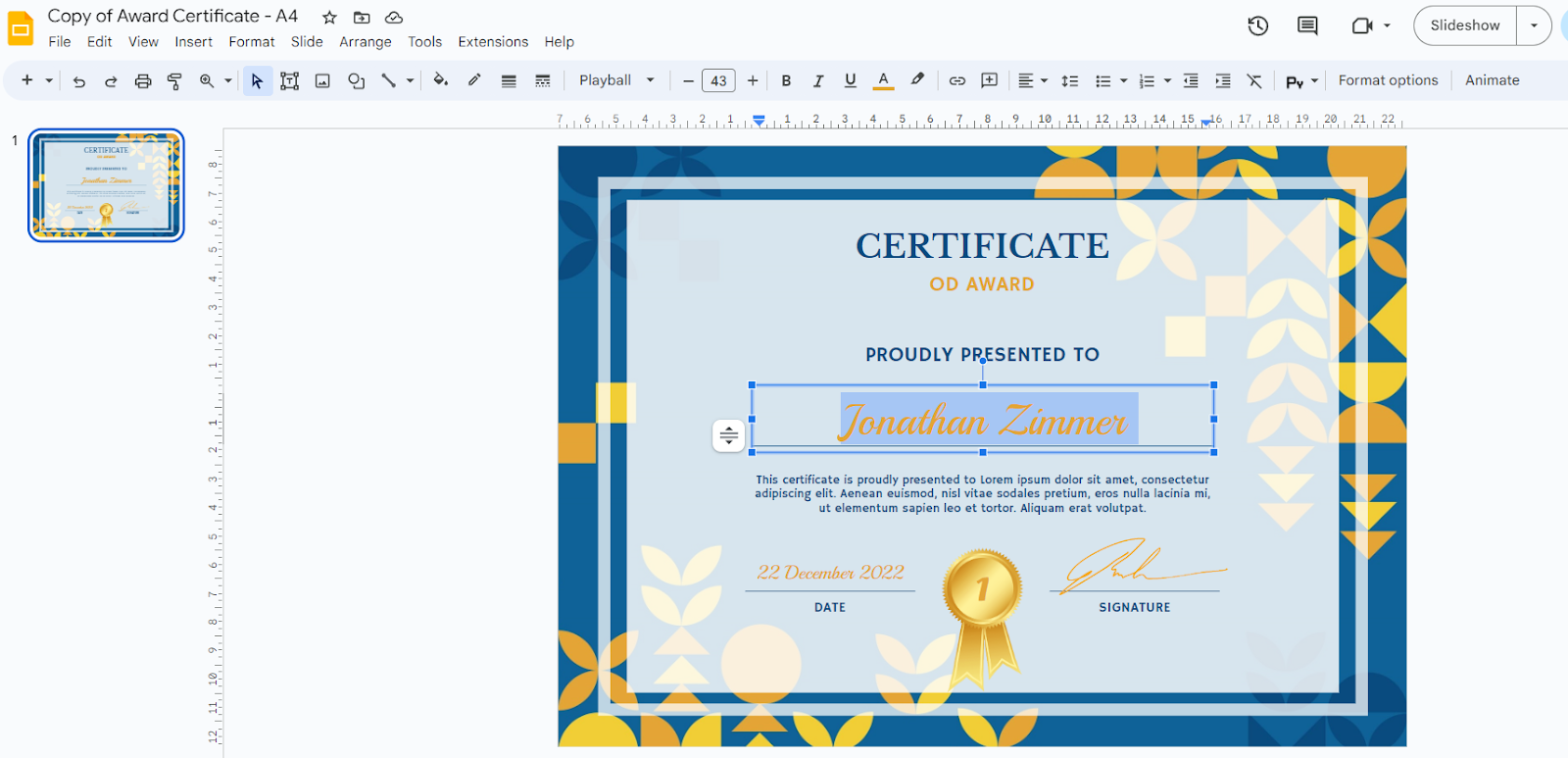Image resolution: width=1568 pixels, height=758 pixels.
Task: Select the Text box tool
Action: [x=289, y=81]
